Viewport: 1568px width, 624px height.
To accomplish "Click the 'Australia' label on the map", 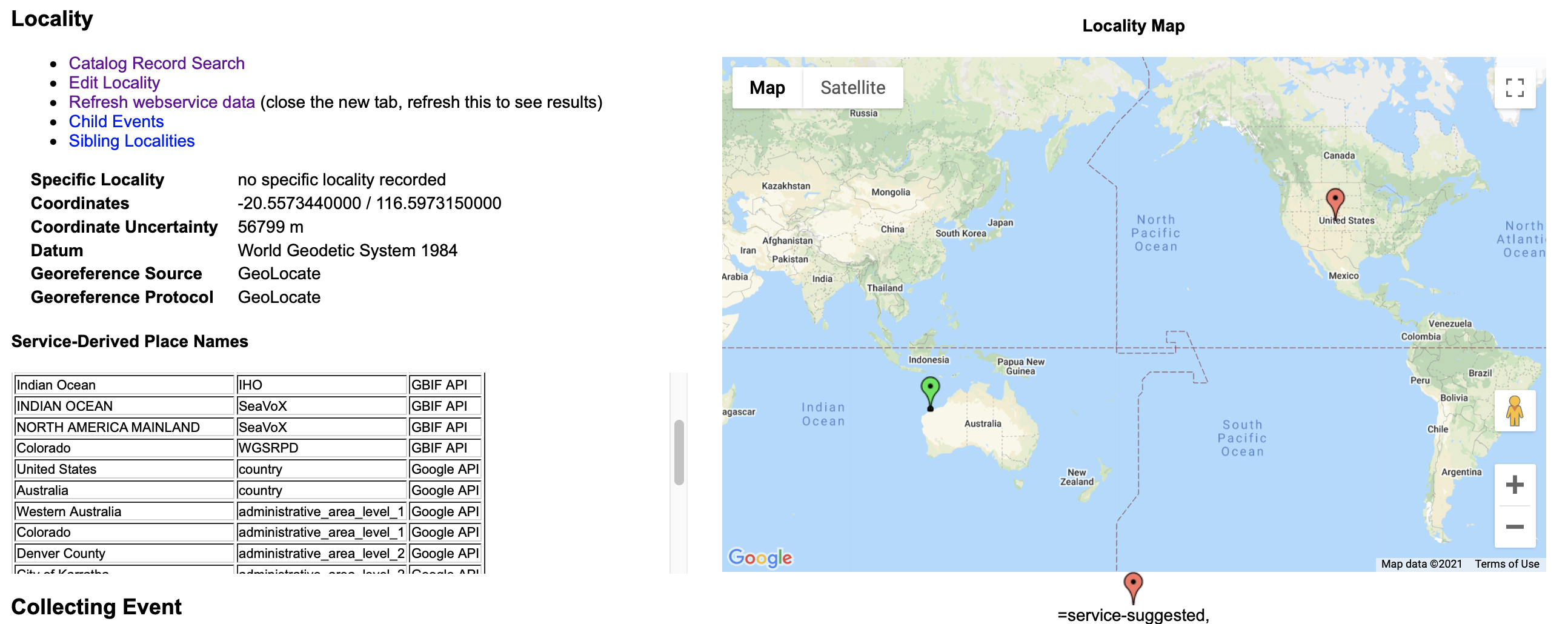I will point(983,423).
